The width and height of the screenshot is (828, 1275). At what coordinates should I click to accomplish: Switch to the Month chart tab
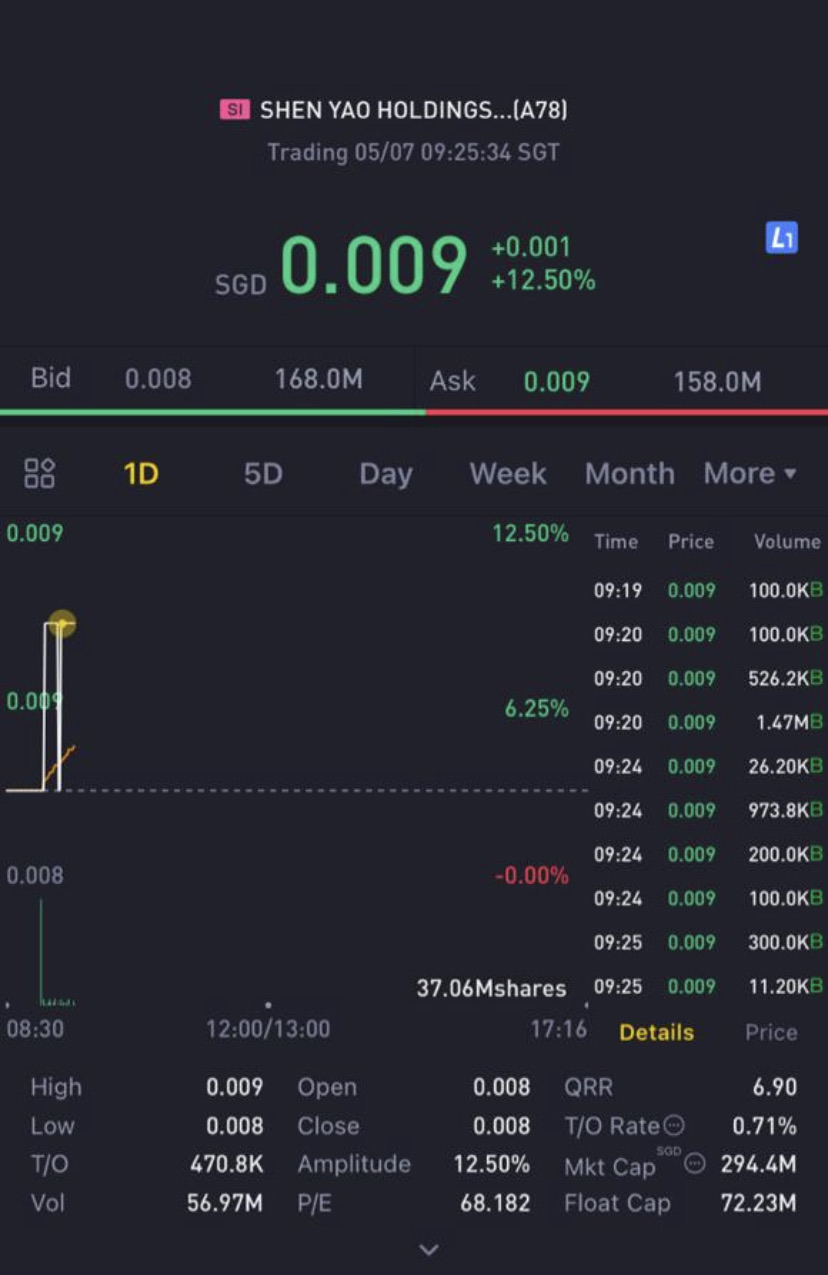pos(629,473)
